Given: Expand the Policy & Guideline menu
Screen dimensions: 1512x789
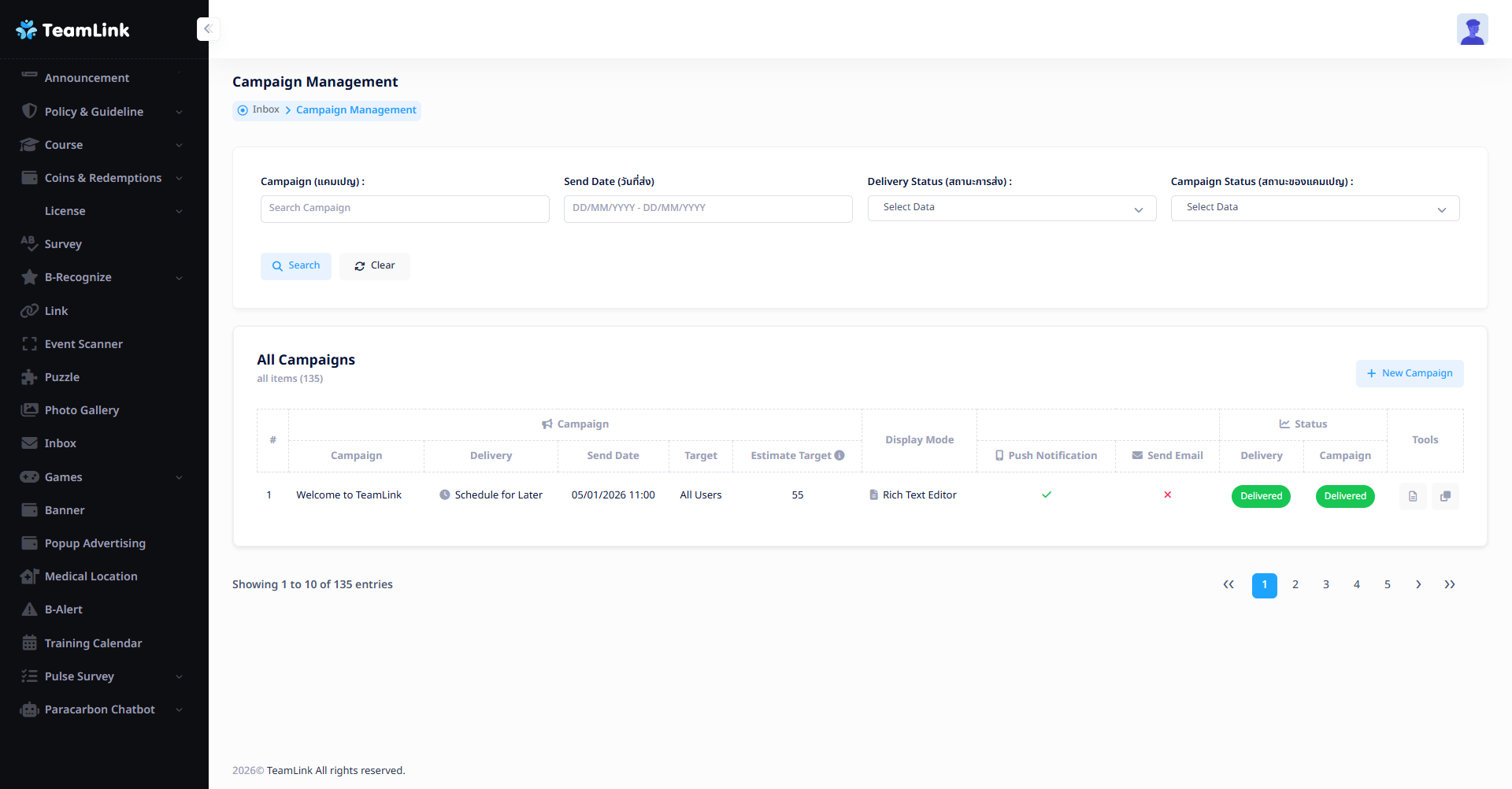Looking at the screenshot, I should (x=102, y=112).
